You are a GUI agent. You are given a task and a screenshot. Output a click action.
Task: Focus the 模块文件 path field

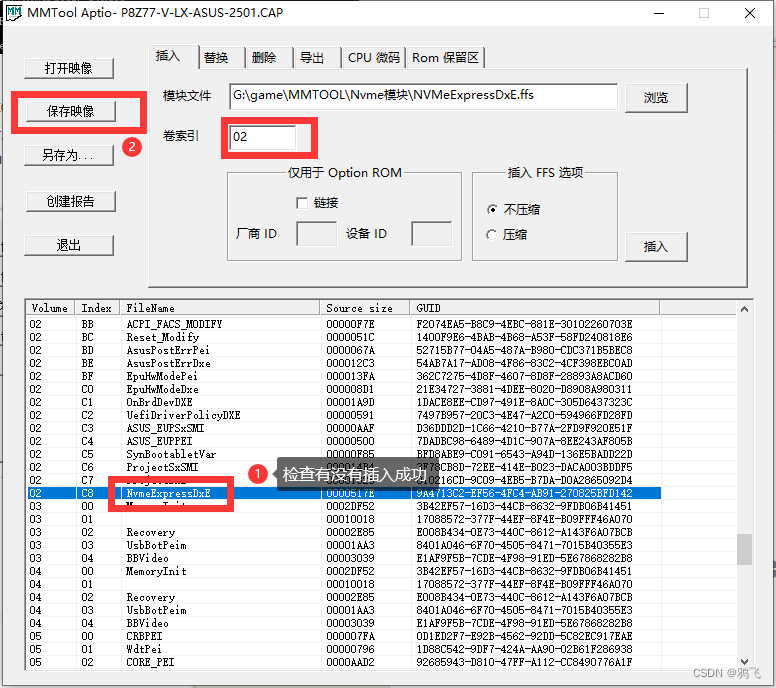424,96
